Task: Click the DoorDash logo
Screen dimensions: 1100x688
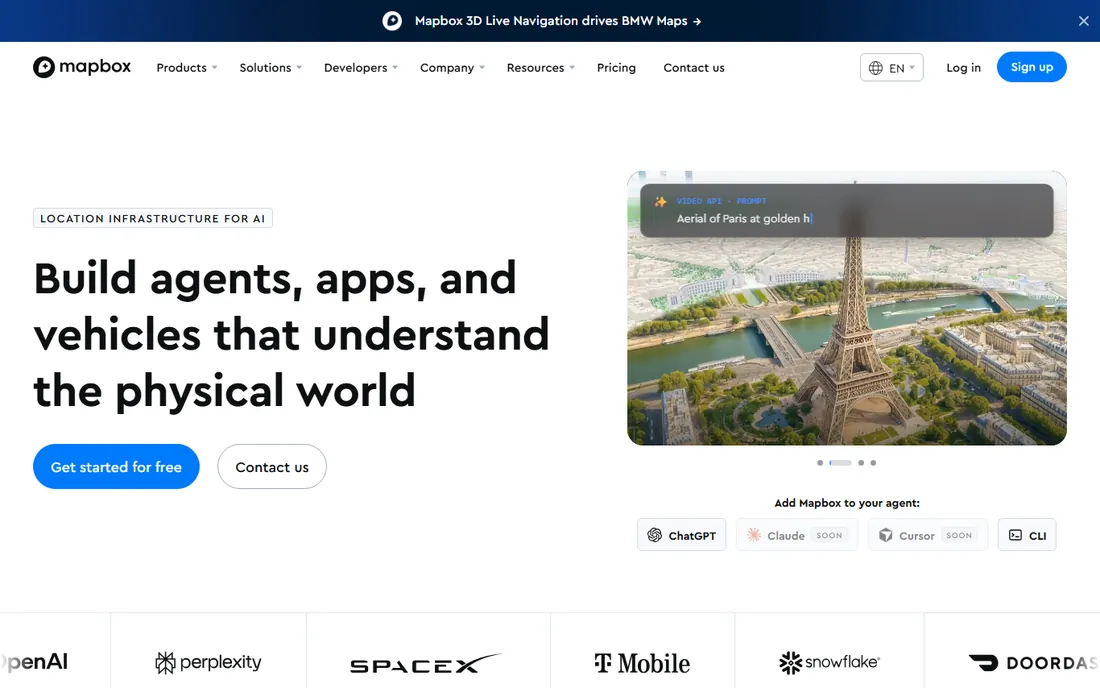Action: [1034, 663]
